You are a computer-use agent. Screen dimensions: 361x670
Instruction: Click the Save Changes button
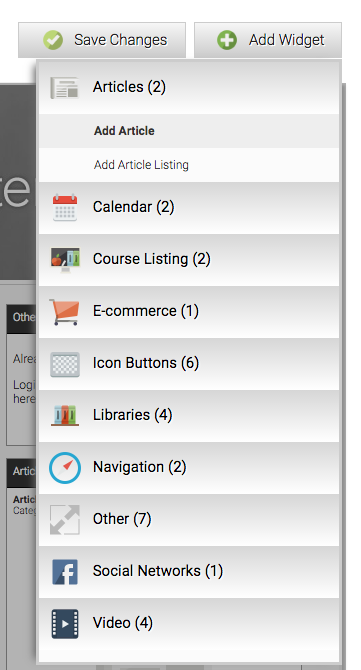coord(102,40)
